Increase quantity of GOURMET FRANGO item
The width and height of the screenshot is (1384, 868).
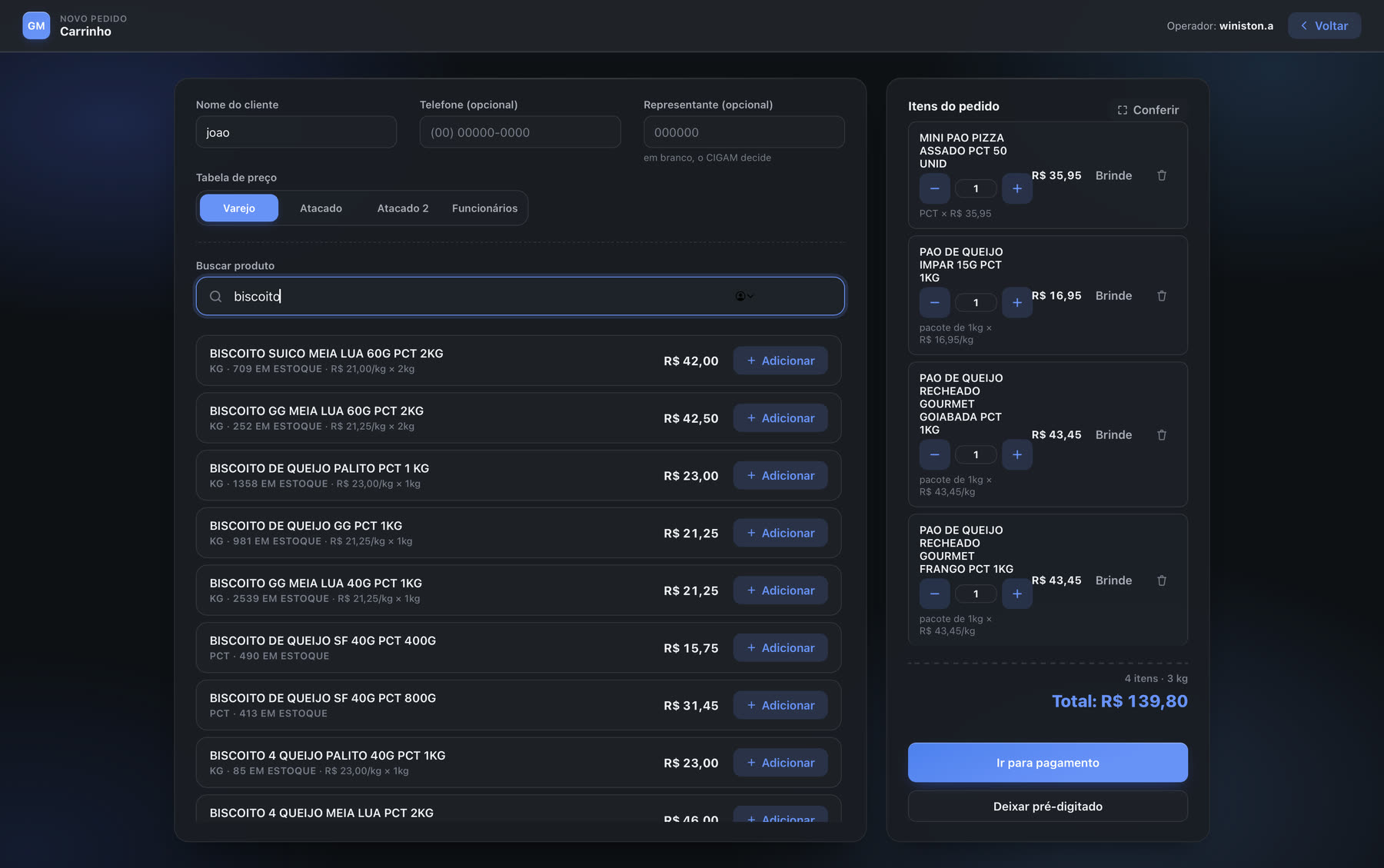click(1016, 594)
